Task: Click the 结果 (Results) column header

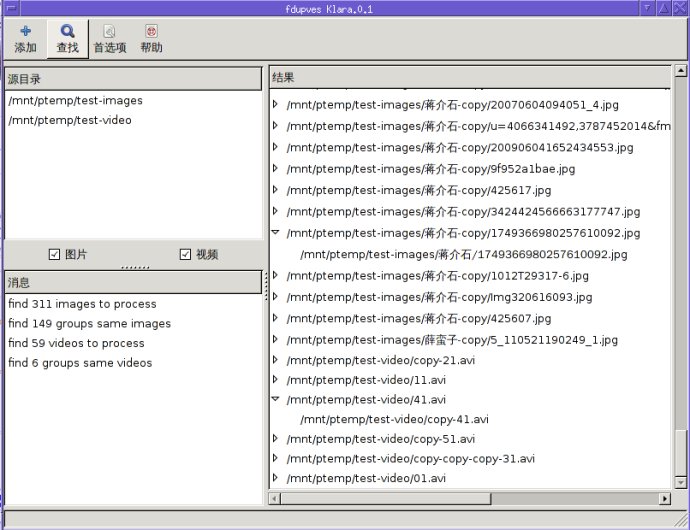Action: [x=470, y=78]
